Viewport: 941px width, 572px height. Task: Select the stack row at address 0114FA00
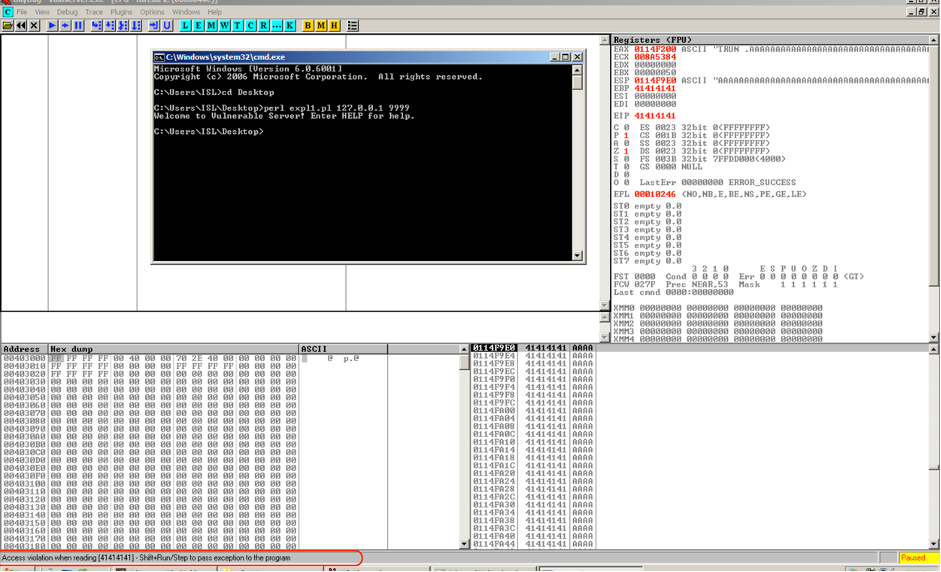click(533, 411)
